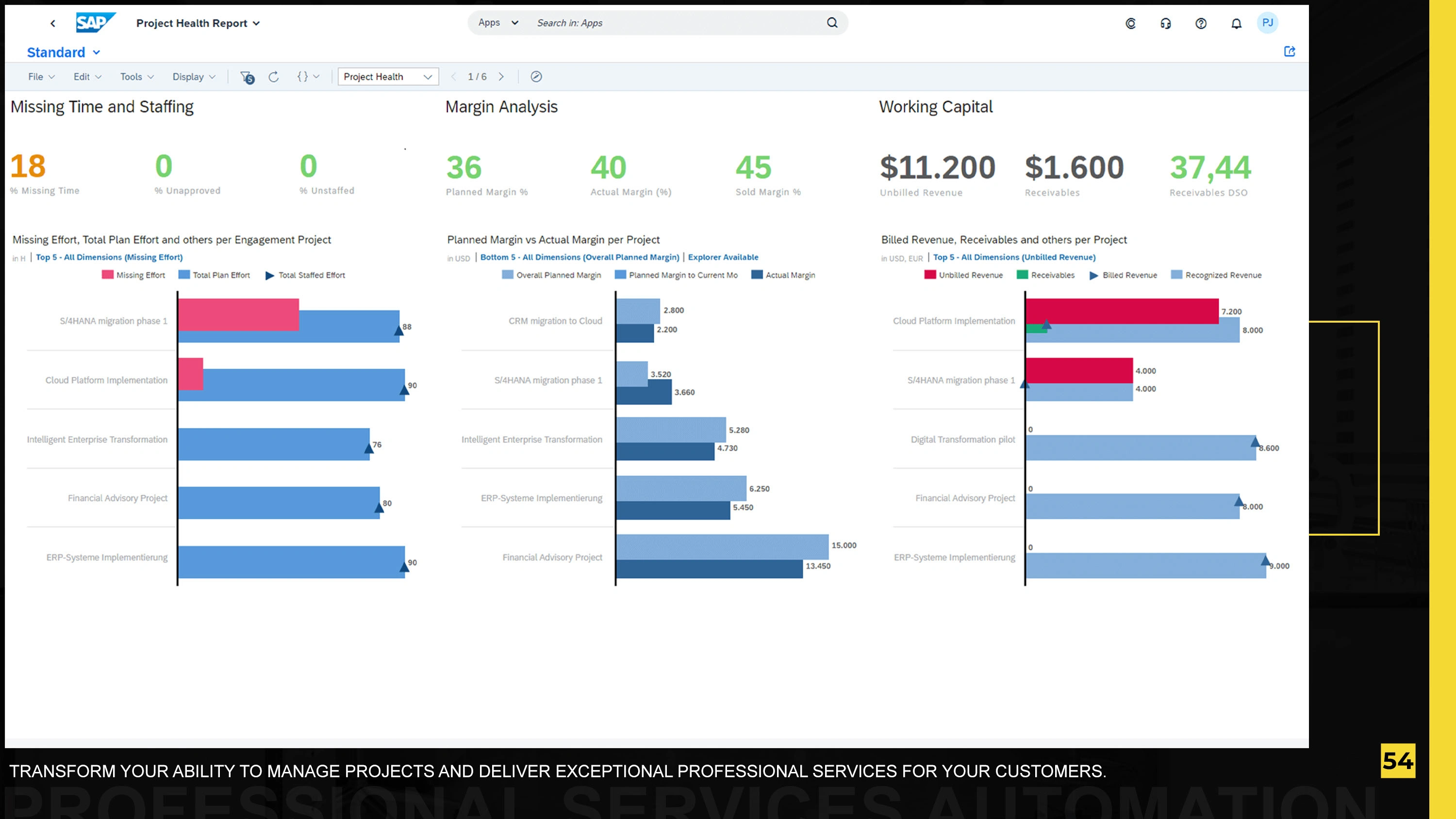Click the search magnifier icon
1456x819 pixels.
(832, 23)
